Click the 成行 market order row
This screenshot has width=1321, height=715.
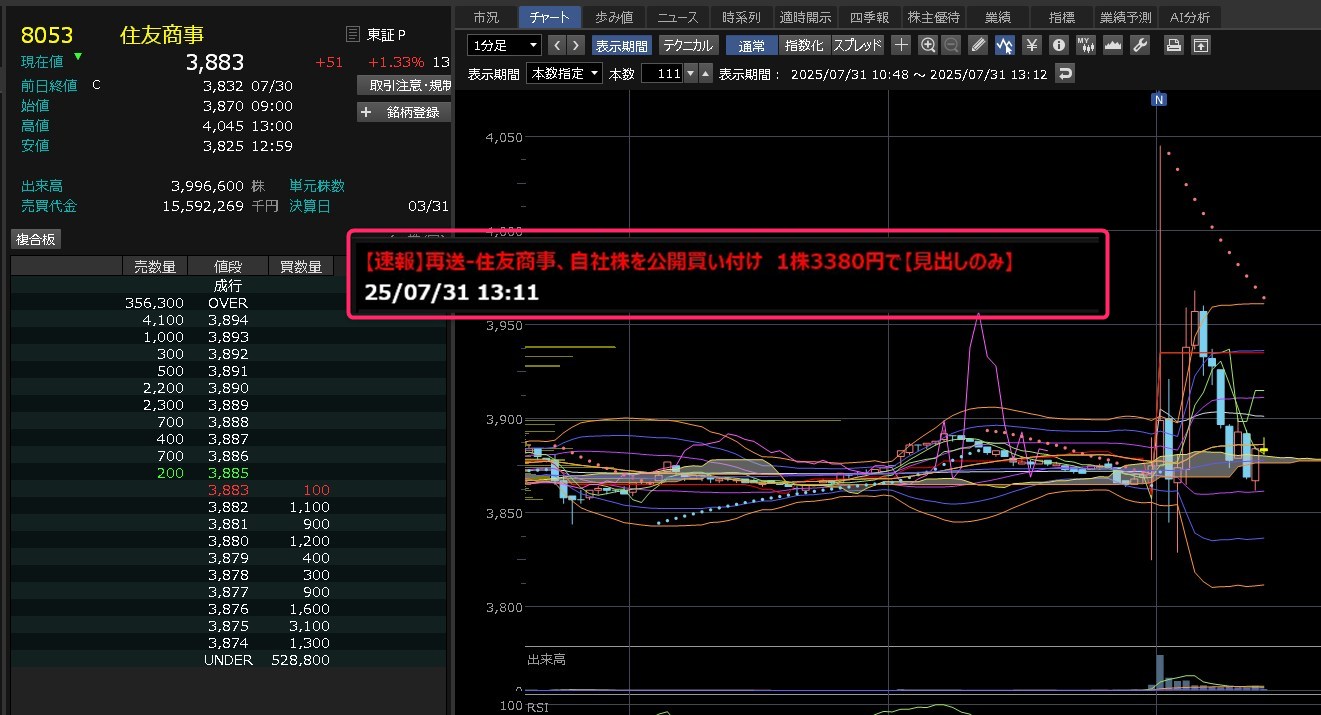pos(228,285)
